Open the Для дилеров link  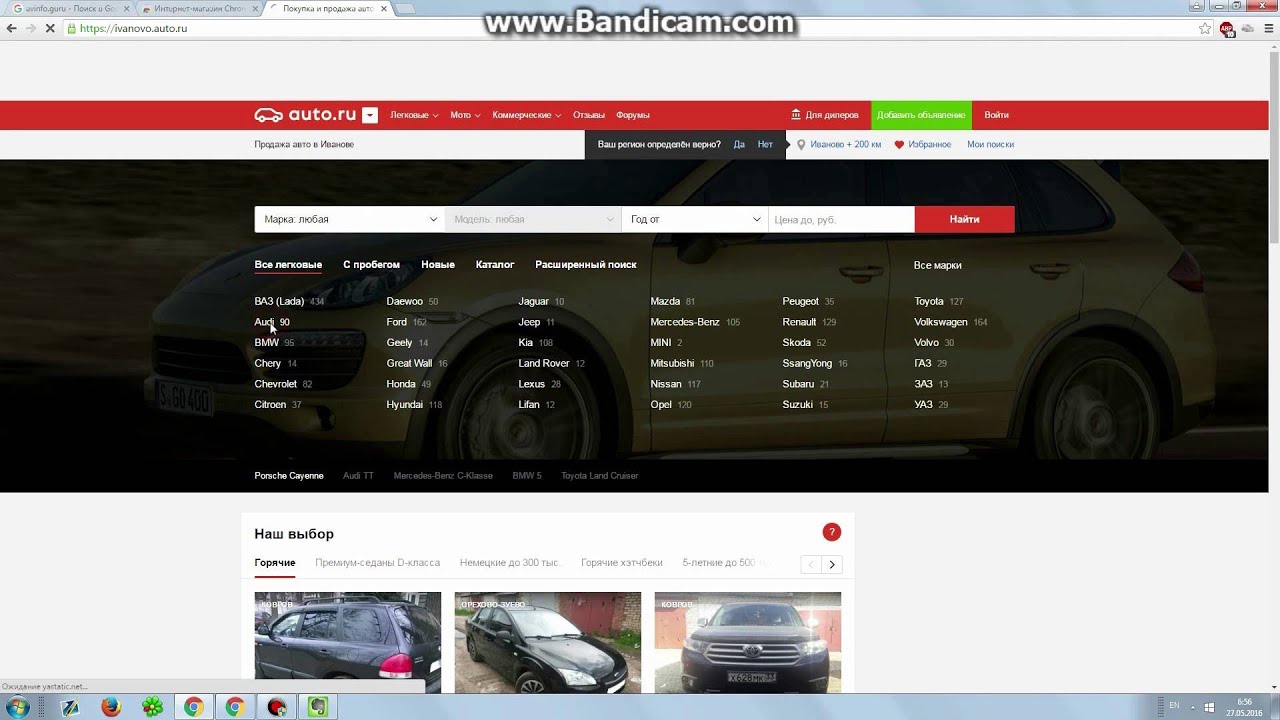(x=825, y=115)
